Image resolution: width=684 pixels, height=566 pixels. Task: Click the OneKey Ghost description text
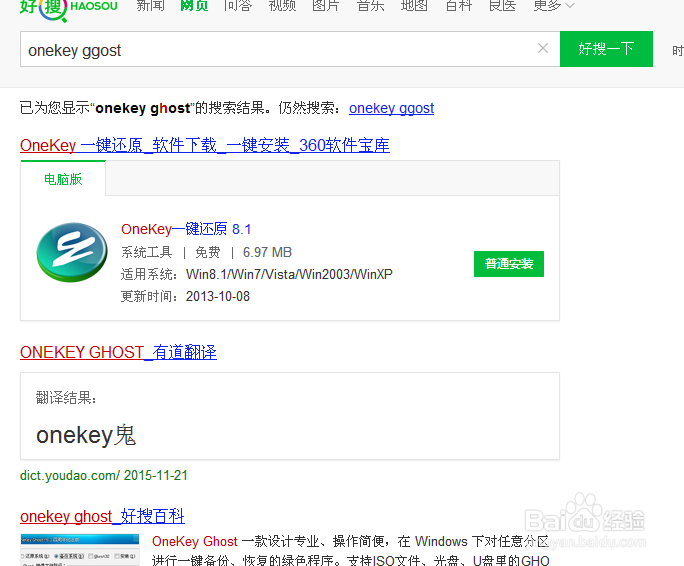[351, 550]
